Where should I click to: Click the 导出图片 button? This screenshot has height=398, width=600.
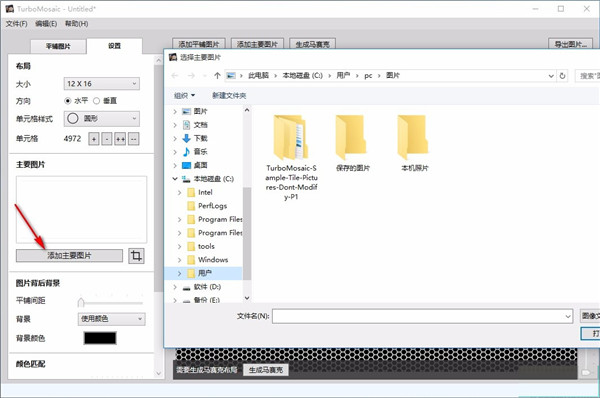(570, 44)
